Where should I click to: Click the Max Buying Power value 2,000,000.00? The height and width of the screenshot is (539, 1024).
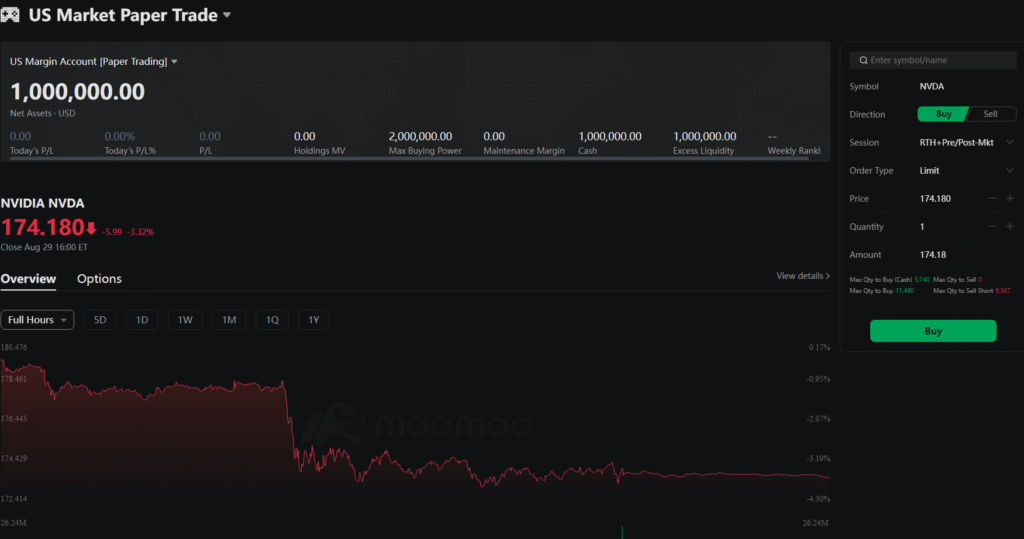pos(420,137)
